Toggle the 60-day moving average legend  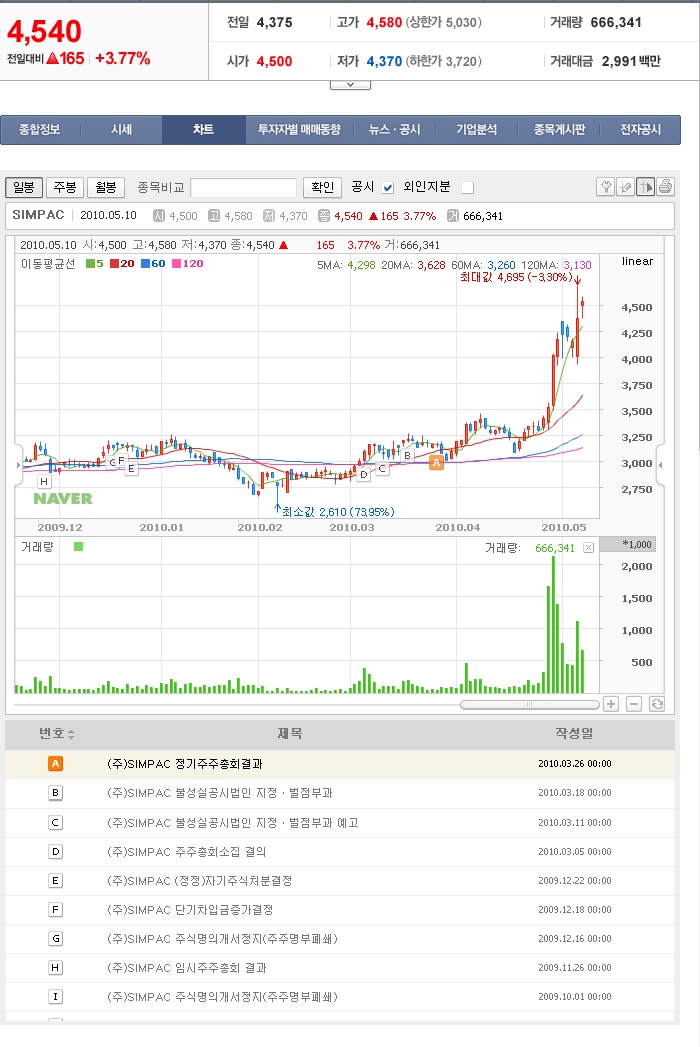pos(153,264)
